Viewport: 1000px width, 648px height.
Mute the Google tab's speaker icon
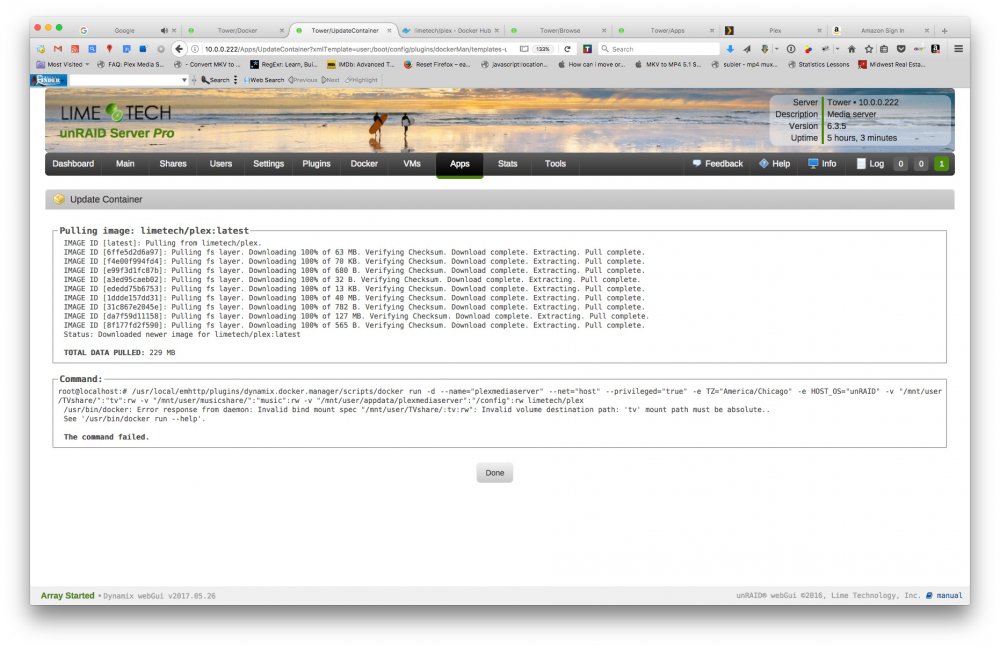tap(164, 30)
